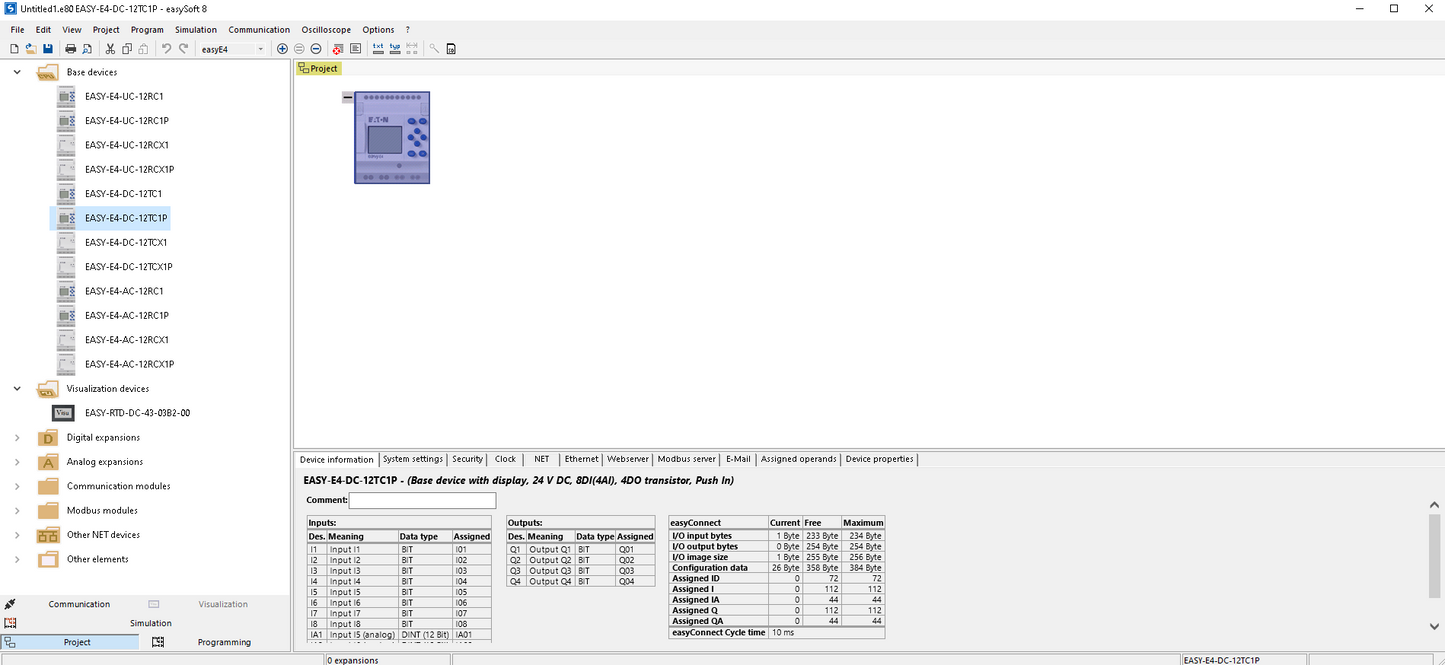Switch to the System settings tab
1445x665 pixels.
coord(413,459)
